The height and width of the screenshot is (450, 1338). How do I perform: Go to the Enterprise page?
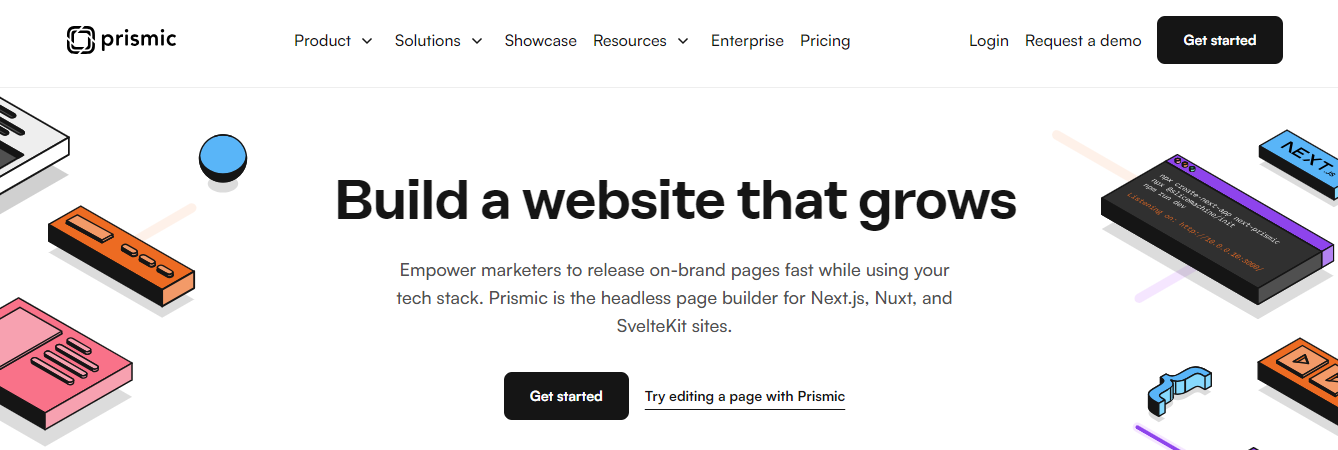pos(747,41)
